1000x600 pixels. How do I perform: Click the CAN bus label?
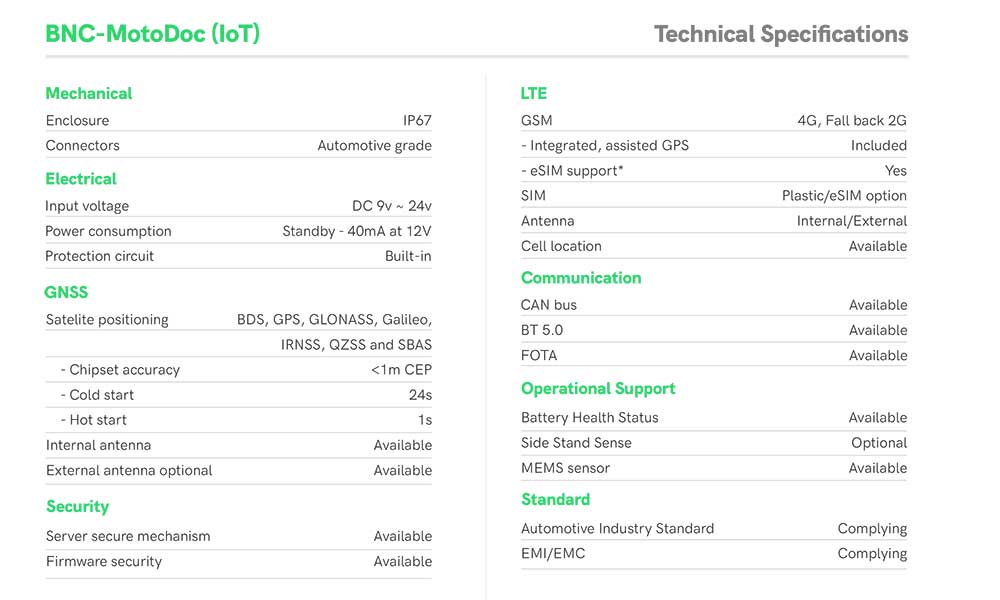coord(548,305)
